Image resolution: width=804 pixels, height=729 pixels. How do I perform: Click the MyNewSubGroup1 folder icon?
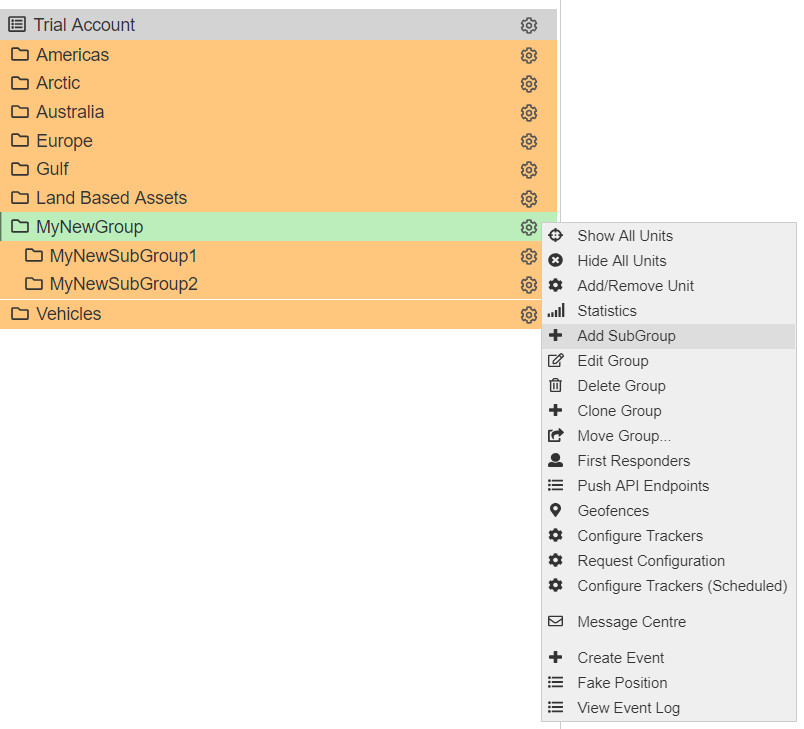click(34, 255)
